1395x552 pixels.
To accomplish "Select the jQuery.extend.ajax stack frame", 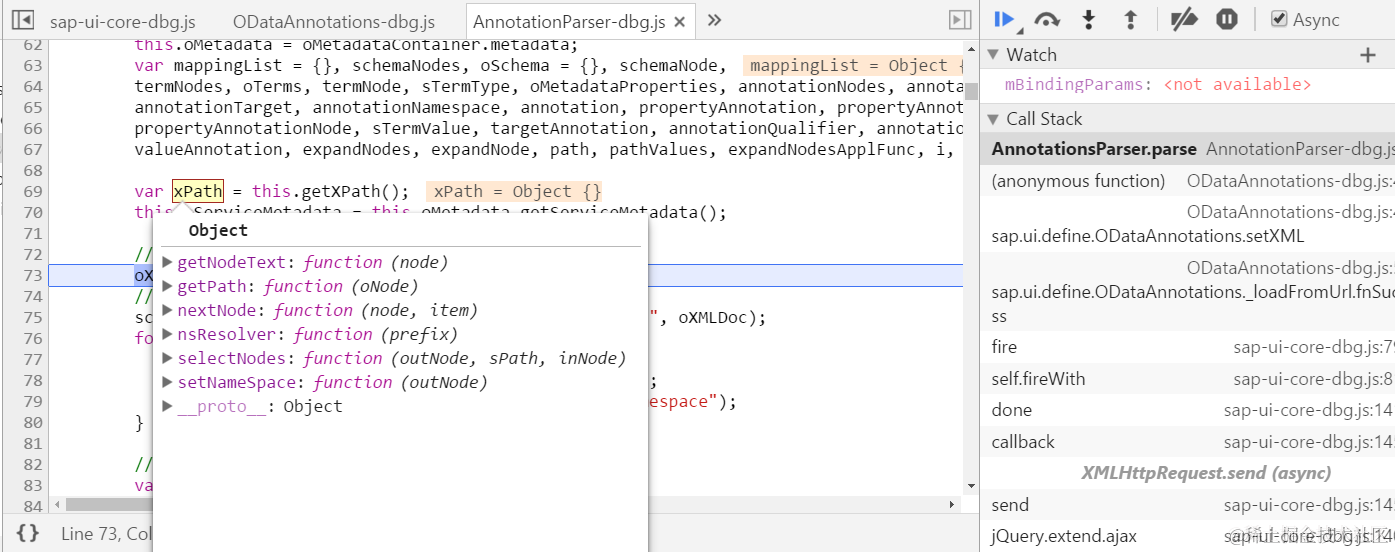I will pos(1187,537).
